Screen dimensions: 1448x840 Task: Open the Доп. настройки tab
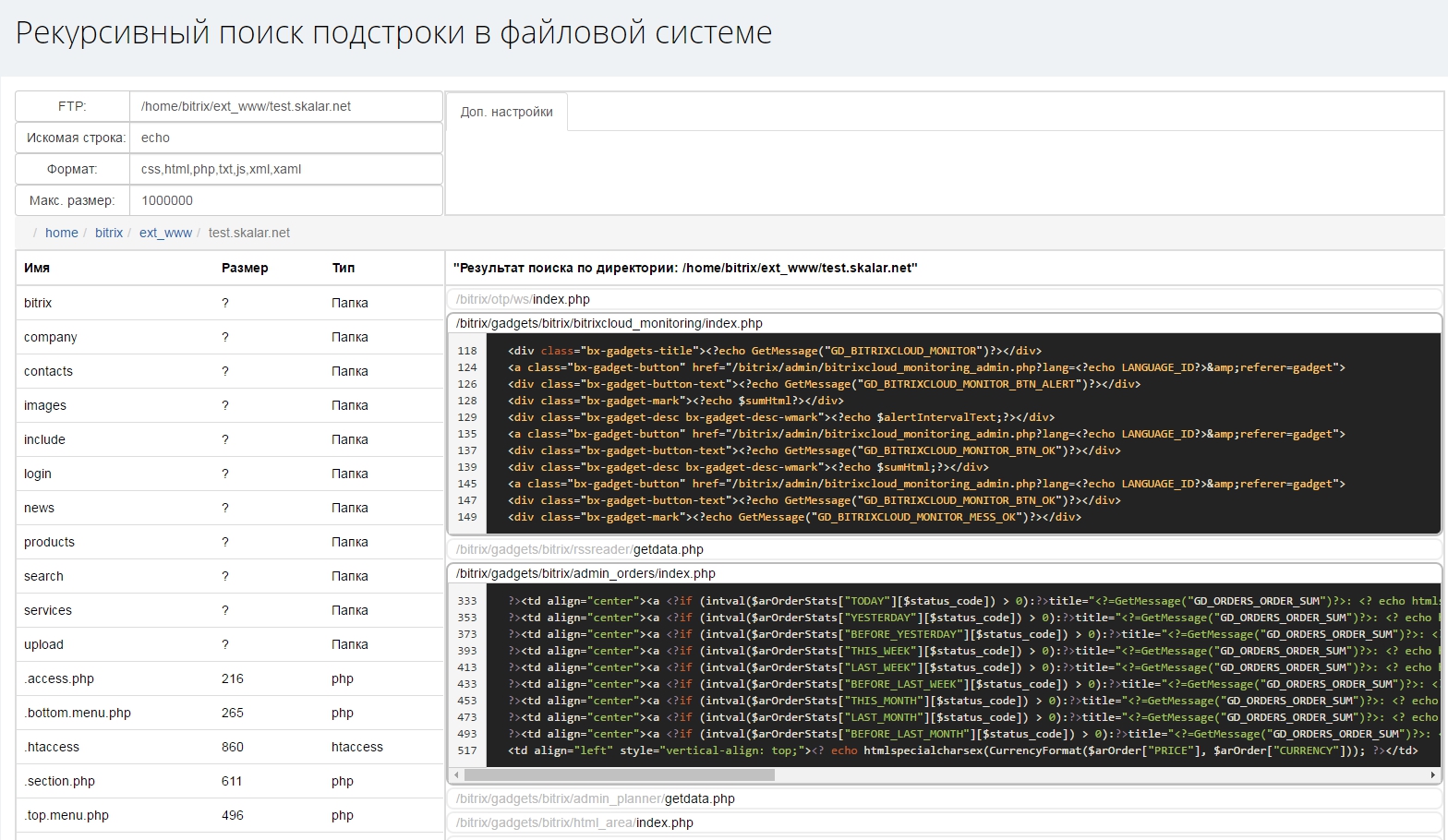click(506, 112)
